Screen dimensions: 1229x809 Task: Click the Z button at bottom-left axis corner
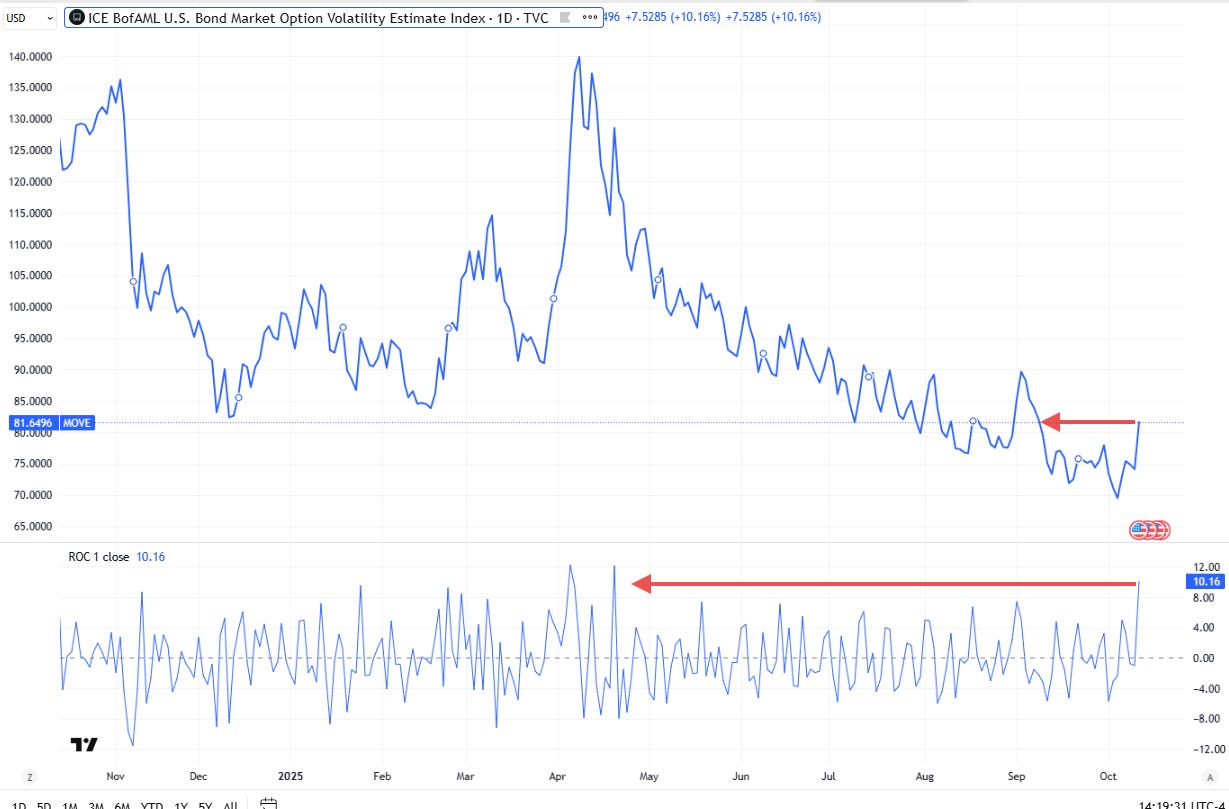pyautogui.click(x=30, y=777)
